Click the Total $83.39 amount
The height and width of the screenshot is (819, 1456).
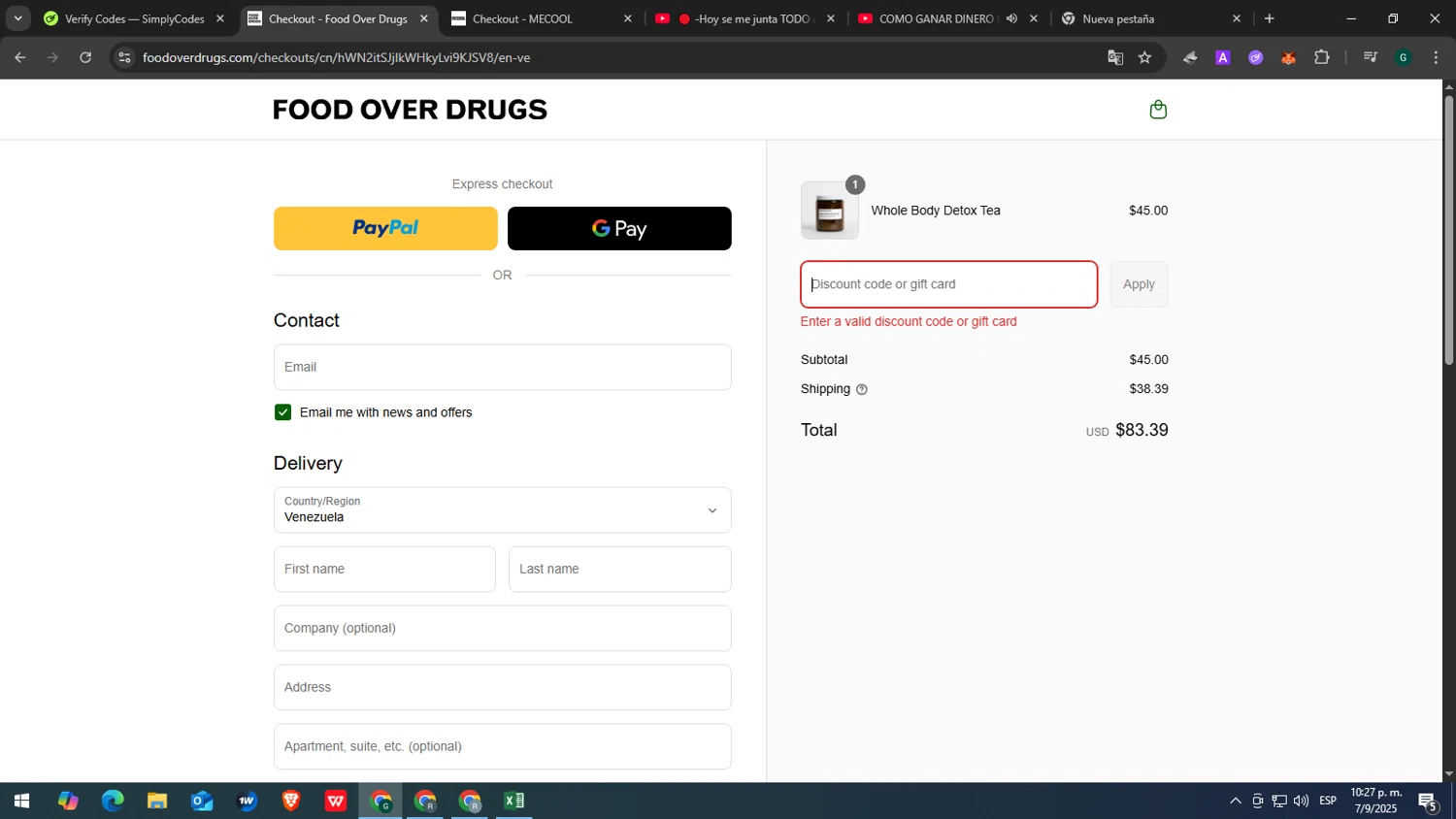[x=1142, y=430]
